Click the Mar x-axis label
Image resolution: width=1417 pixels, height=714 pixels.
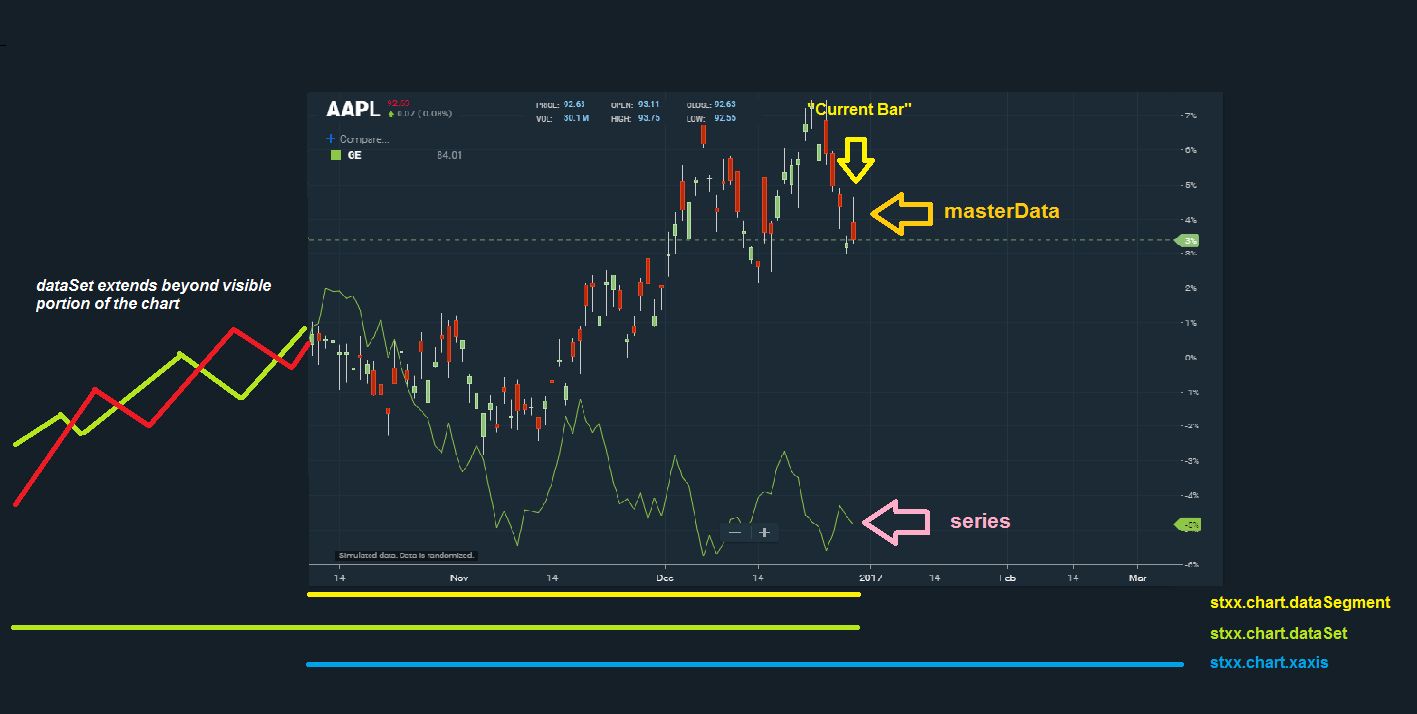[1137, 577]
